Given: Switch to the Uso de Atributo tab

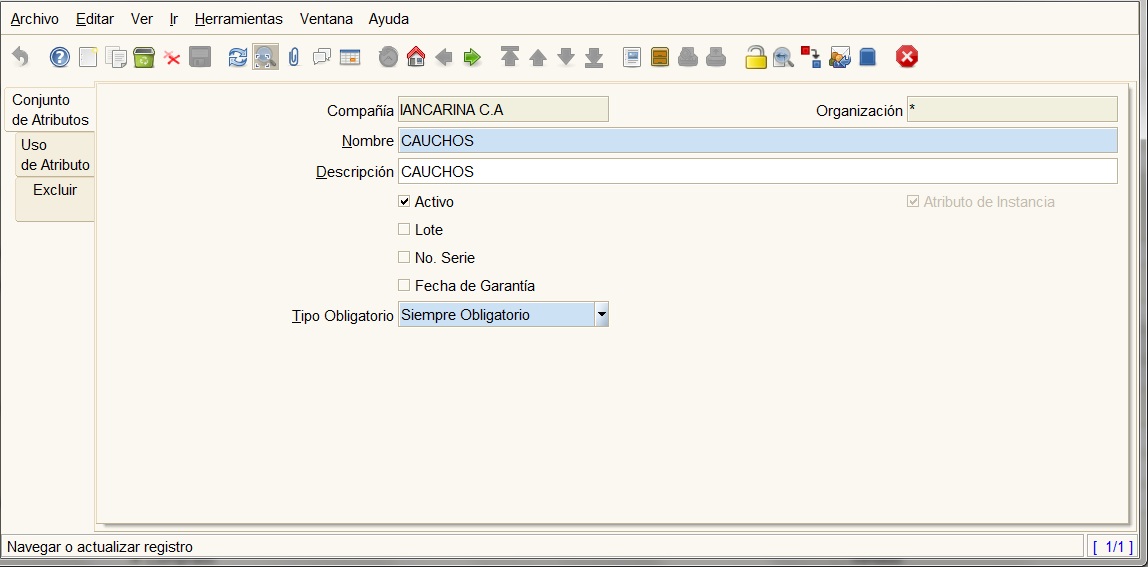Looking at the screenshot, I should [x=55, y=155].
